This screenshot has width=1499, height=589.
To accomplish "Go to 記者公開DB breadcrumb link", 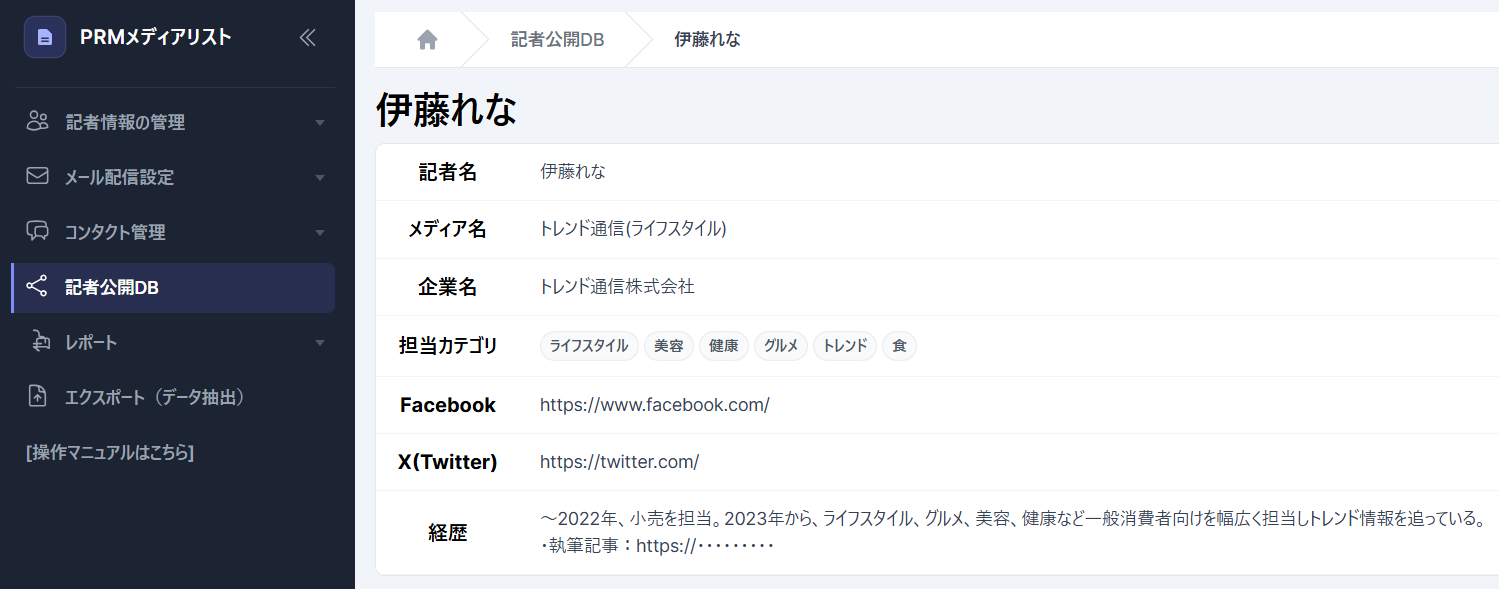I will pos(557,40).
